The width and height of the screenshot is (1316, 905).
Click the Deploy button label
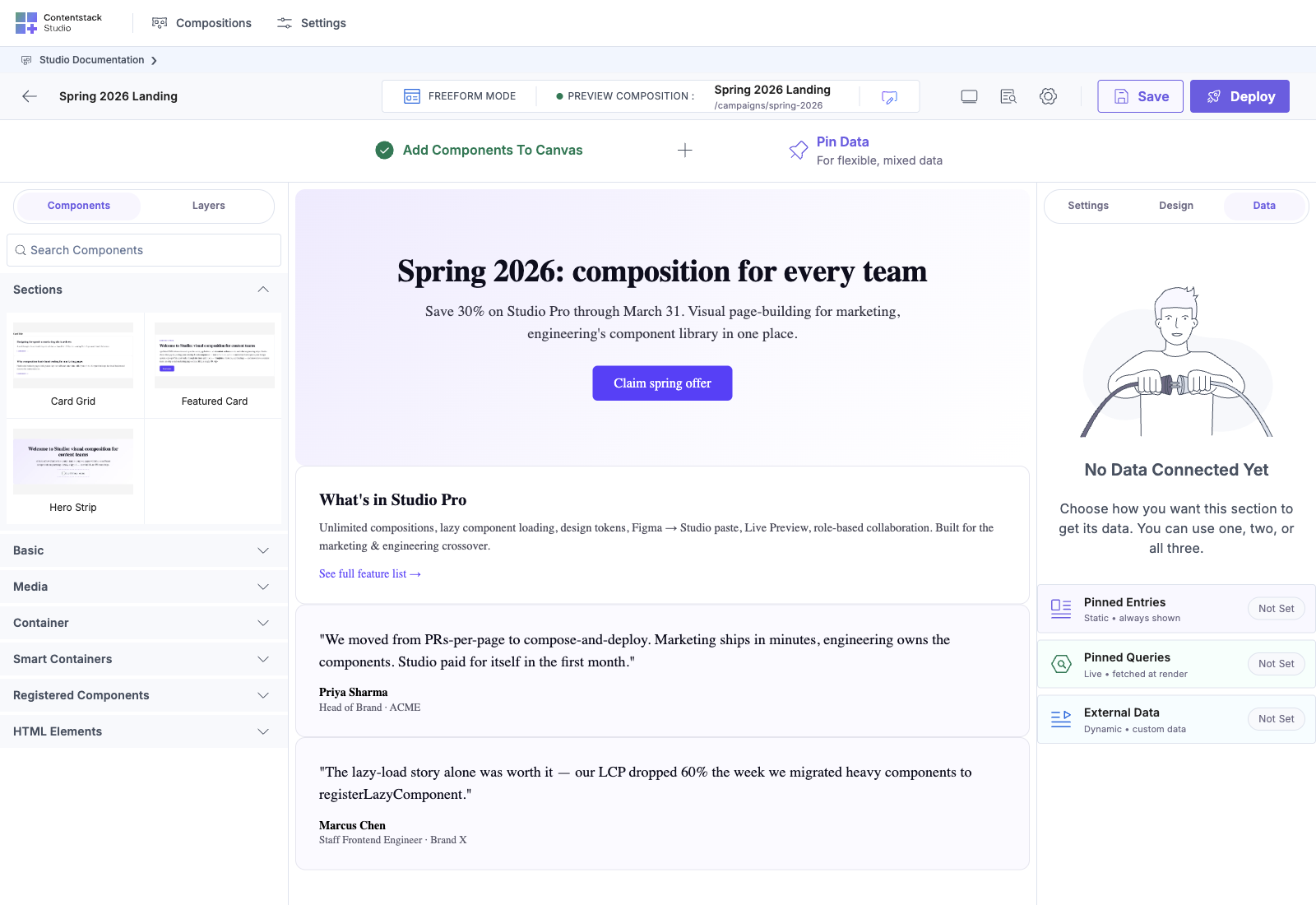pyautogui.click(x=1253, y=96)
